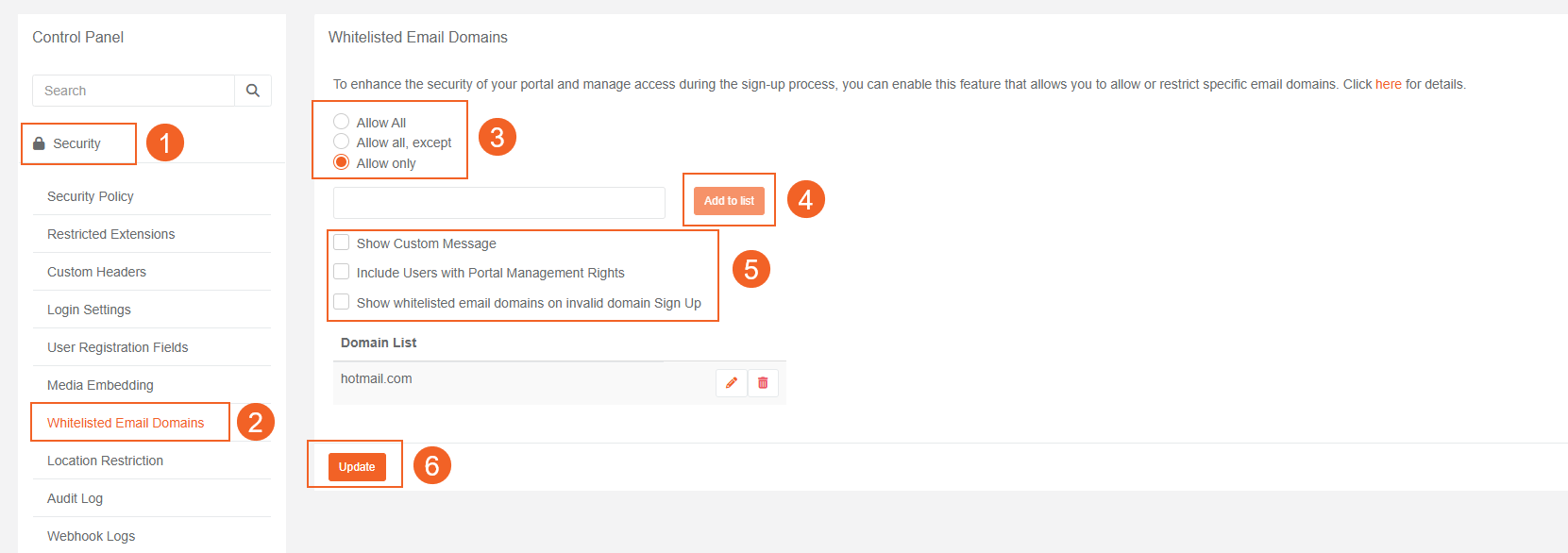Select the Allow All radio button

pos(342,122)
